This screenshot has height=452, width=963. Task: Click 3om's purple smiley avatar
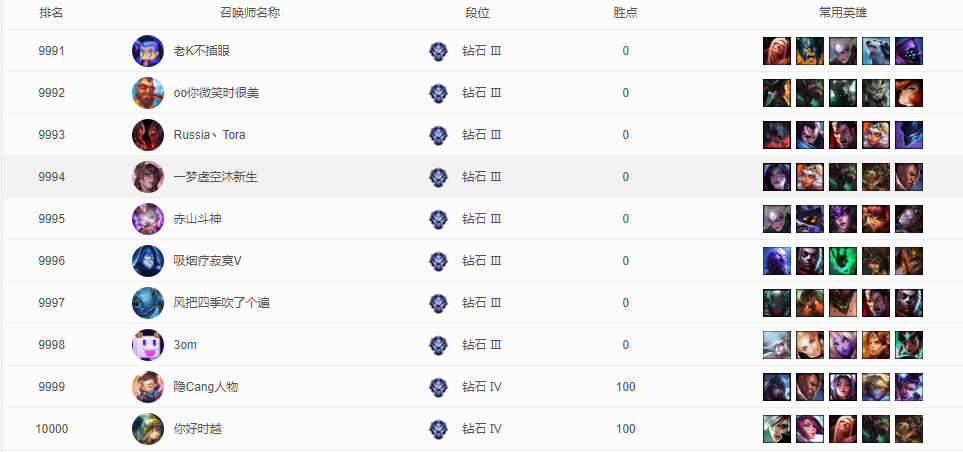[x=148, y=345]
